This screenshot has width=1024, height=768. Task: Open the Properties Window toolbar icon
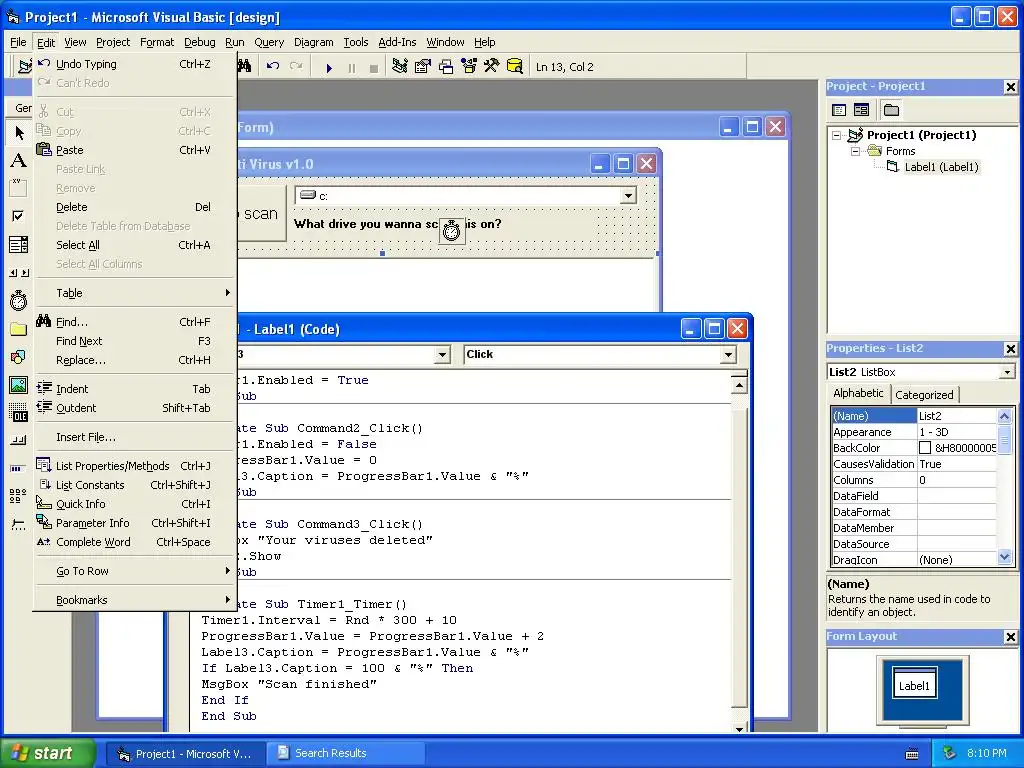(423, 67)
